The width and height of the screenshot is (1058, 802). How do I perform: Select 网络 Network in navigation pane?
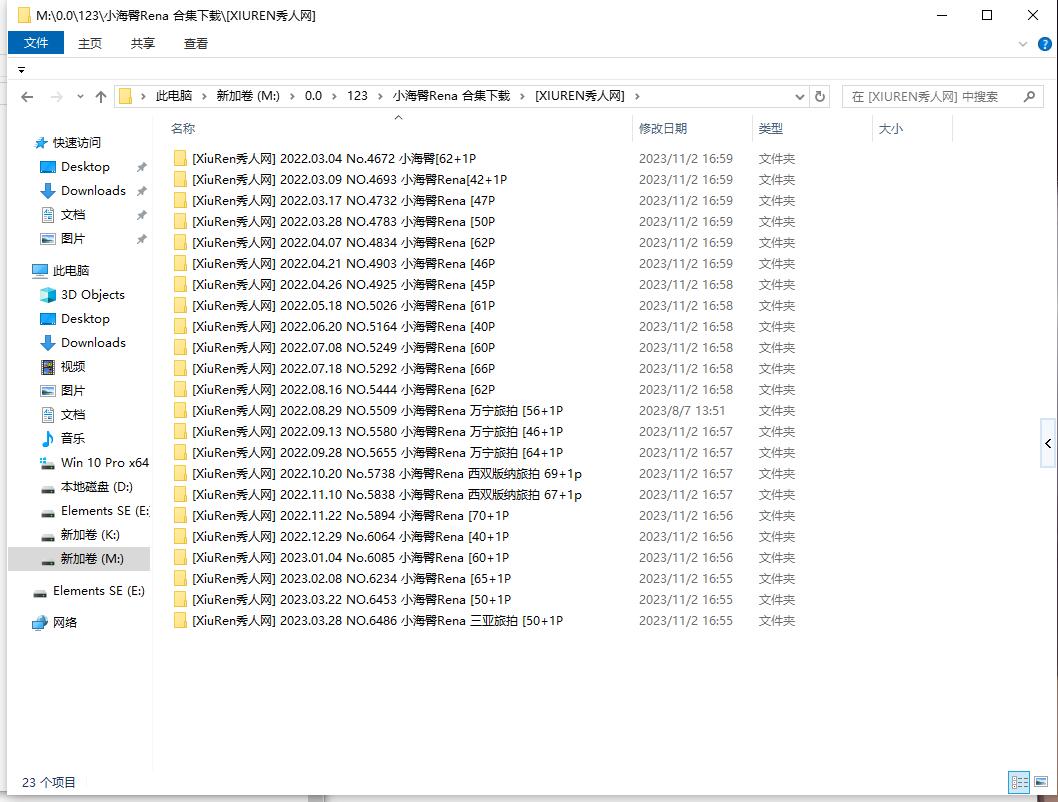pyautogui.click(x=65, y=623)
